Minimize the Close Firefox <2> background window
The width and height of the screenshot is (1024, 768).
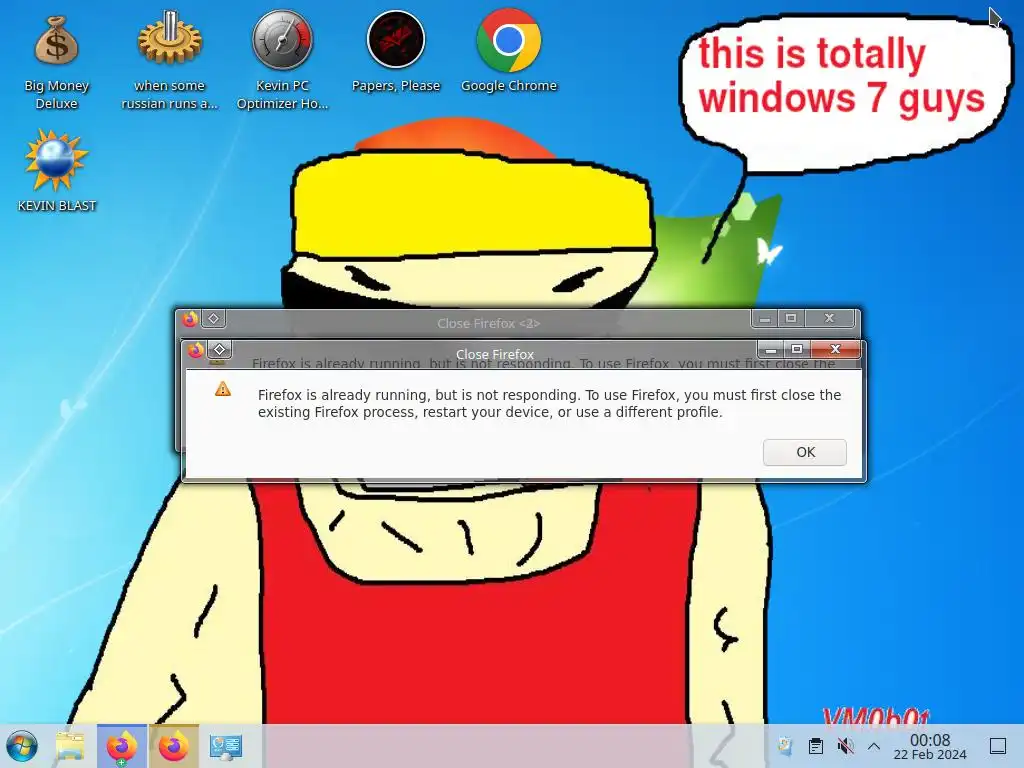click(x=765, y=318)
